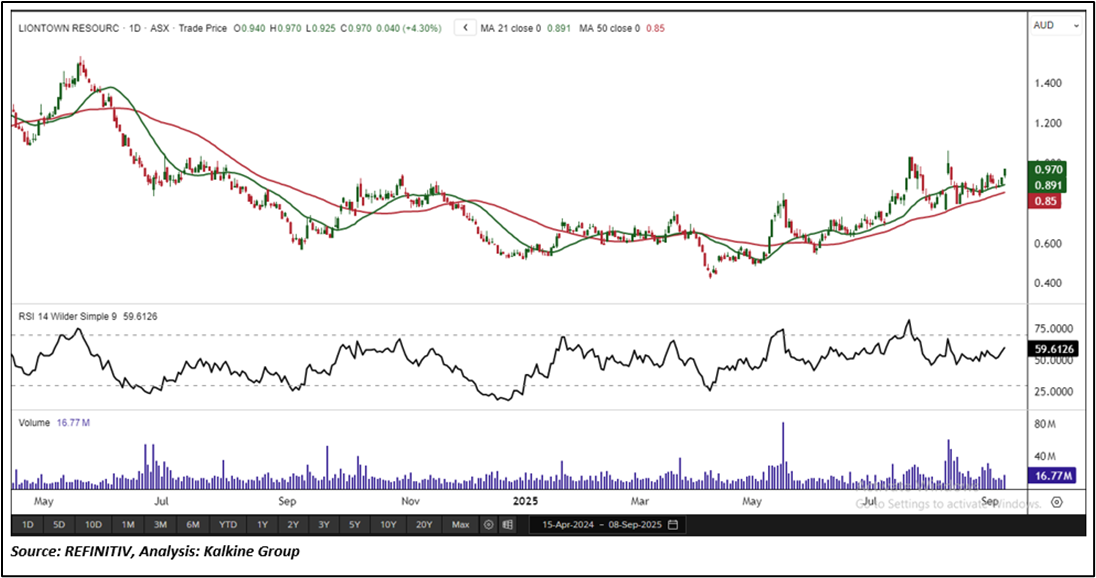Image resolution: width=1096 pixels, height=578 pixels.
Task: Click the (+4.30%) percentage change in the header
Action: pos(422,29)
